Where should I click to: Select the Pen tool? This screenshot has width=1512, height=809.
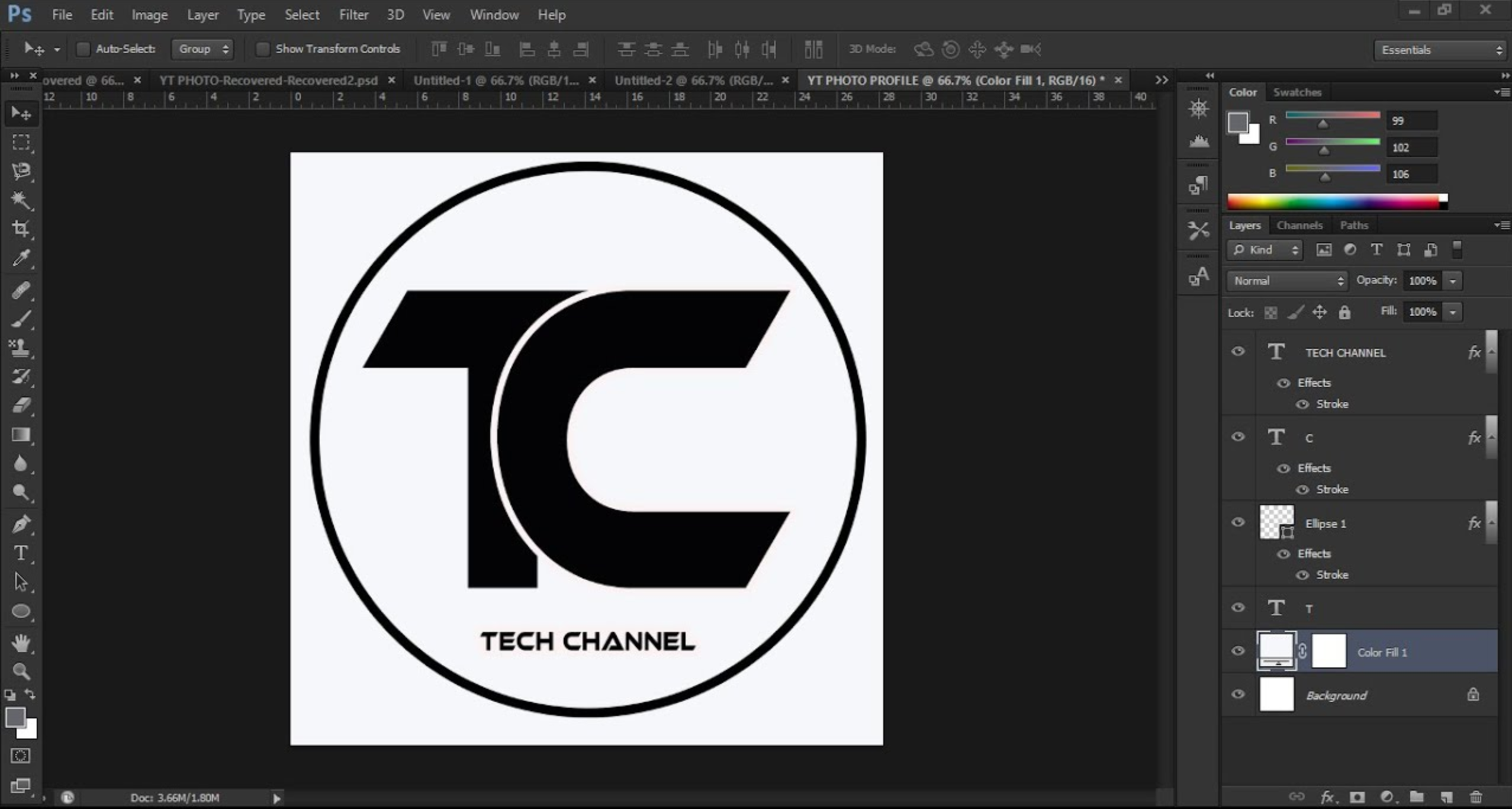point(21,523)
